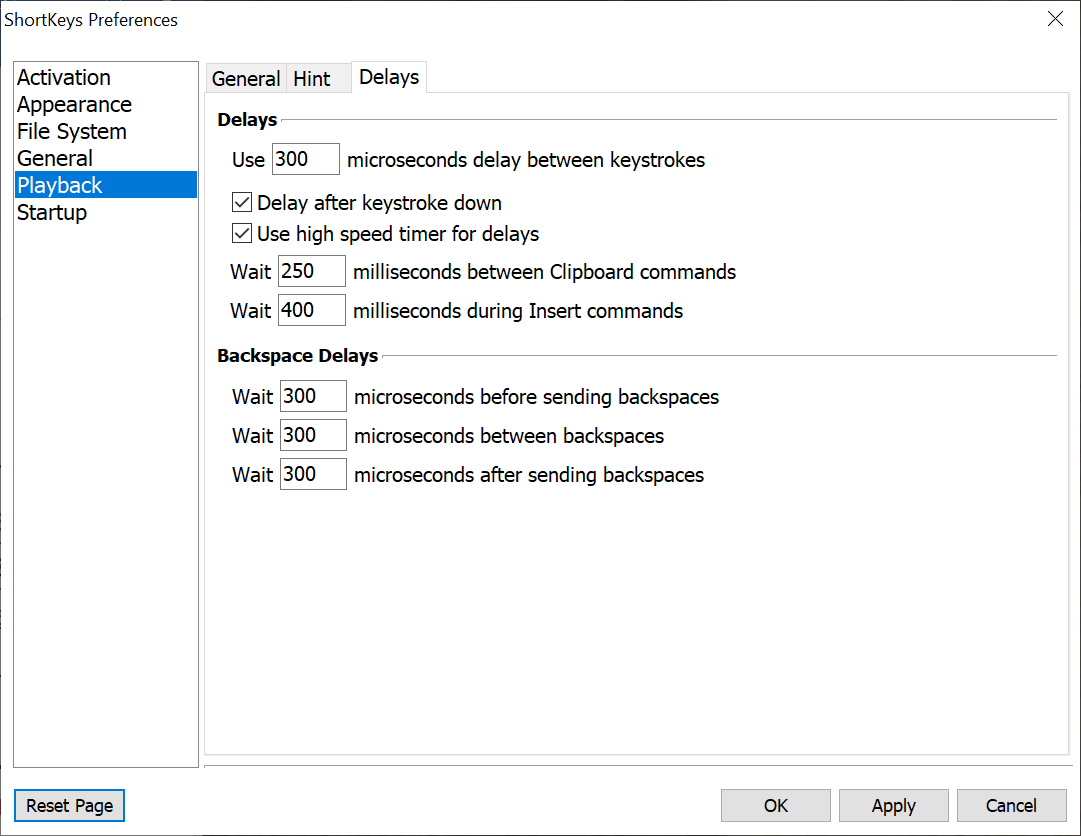Cancel the preferences dialog
The image size is (1081, 836).
point(1011,805)
